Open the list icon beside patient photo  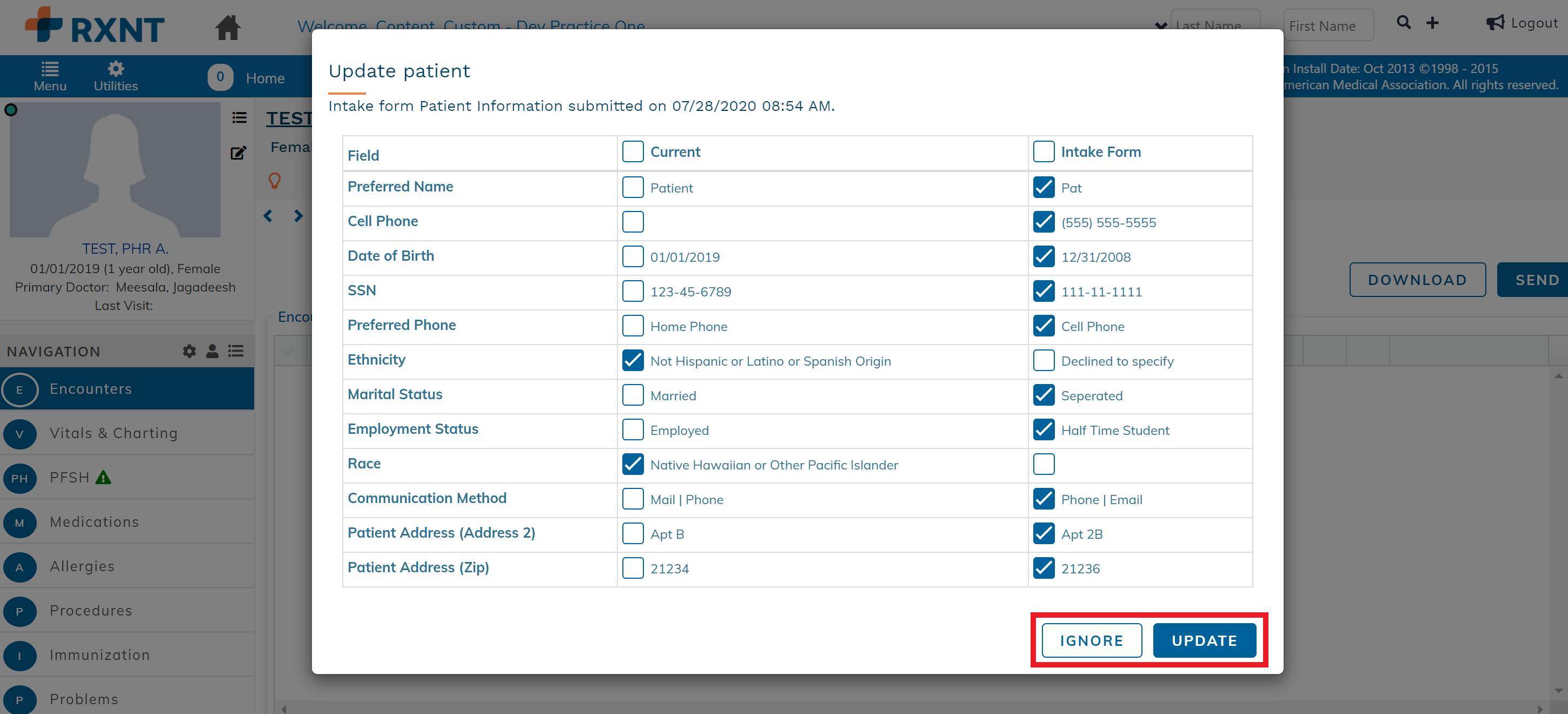pyautogui.click(x=239, y=117)
